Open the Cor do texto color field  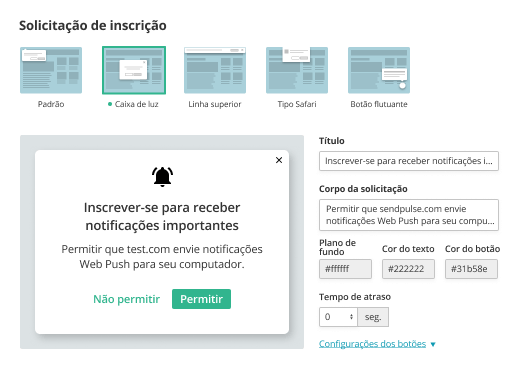click(408, 269)
